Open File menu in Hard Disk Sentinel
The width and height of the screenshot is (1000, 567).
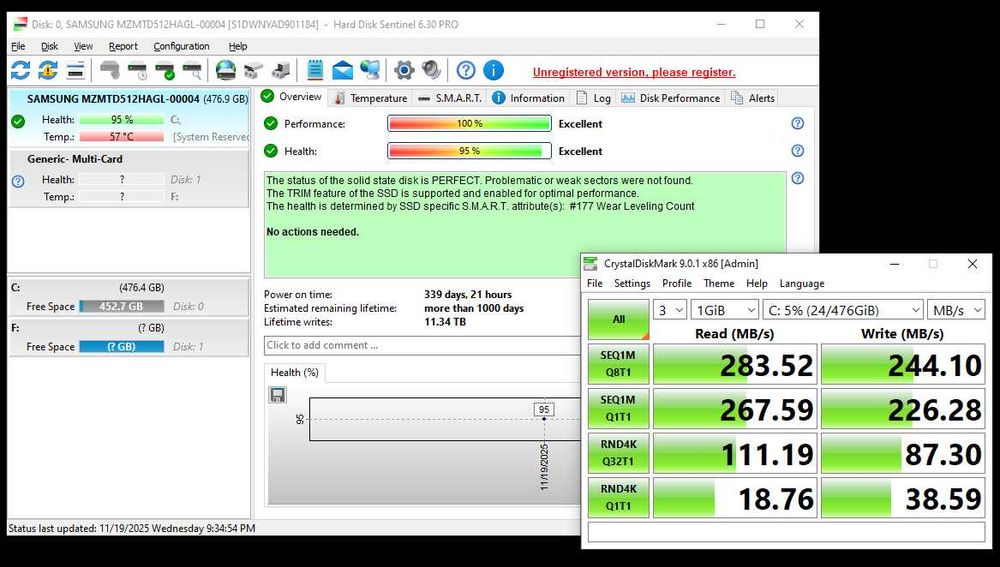18,47
